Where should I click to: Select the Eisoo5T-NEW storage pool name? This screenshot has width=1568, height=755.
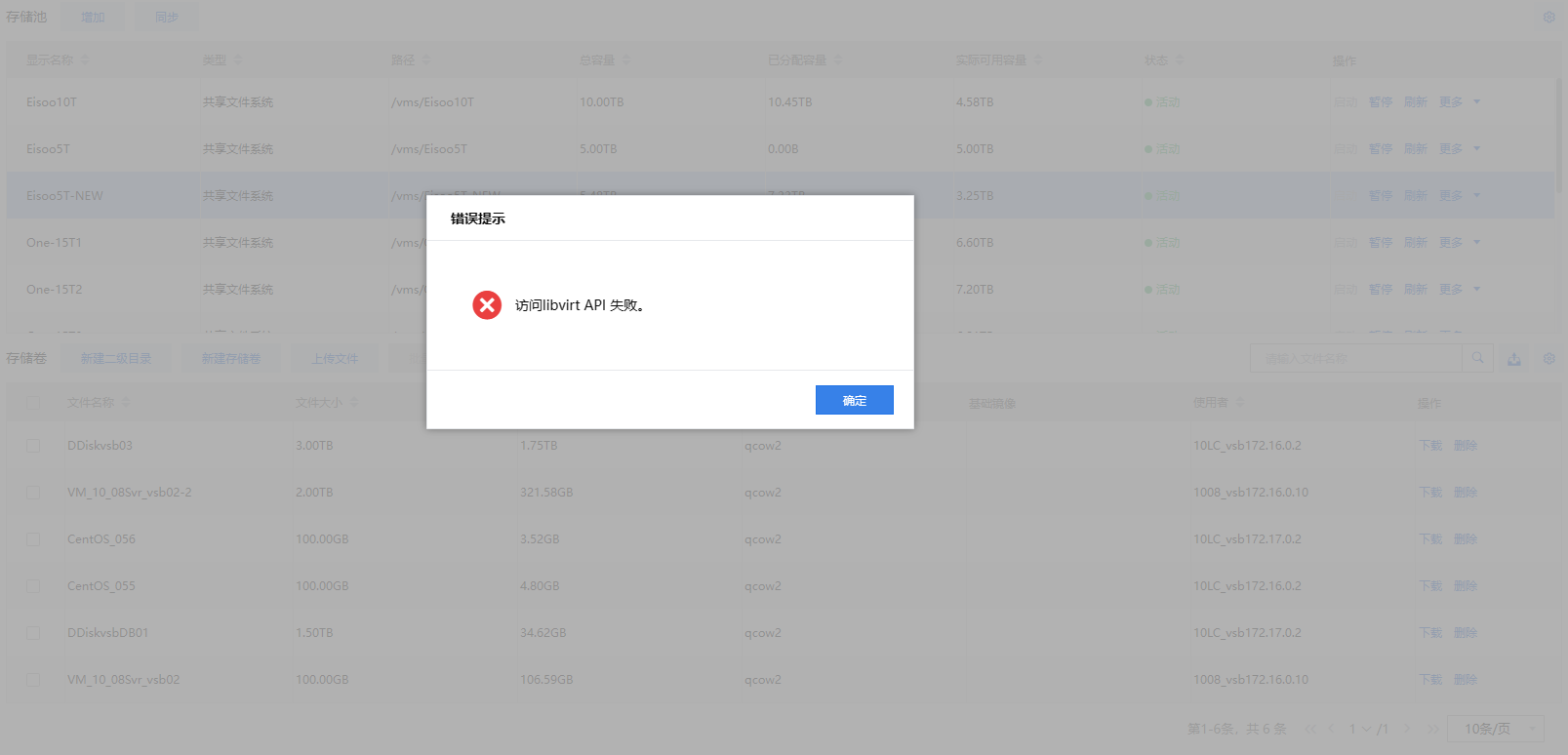click(64, 196)
